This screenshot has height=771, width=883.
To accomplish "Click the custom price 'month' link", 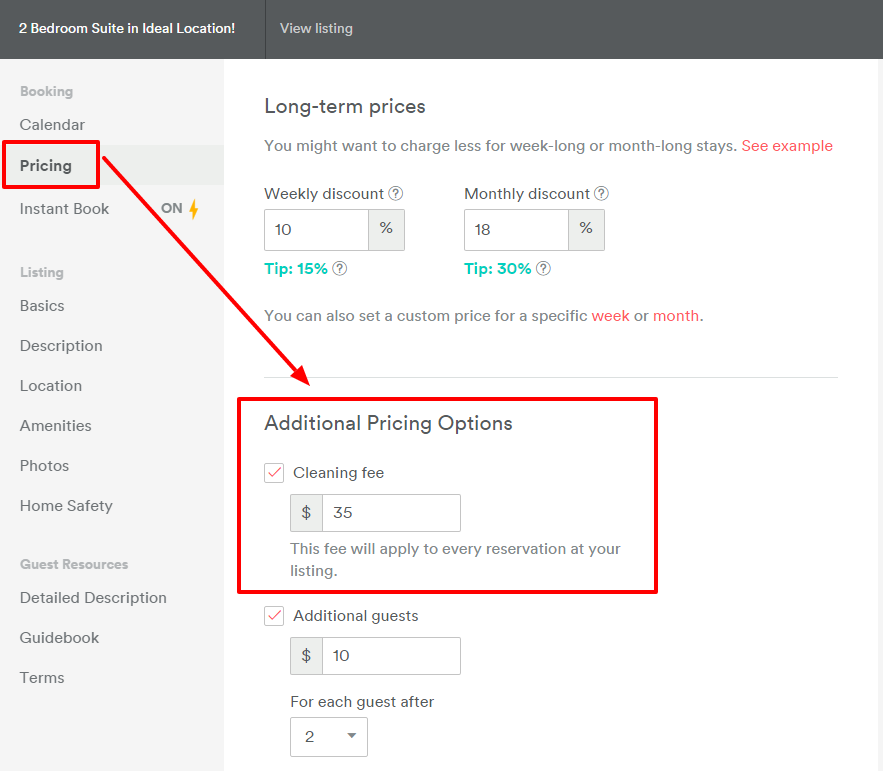I will pos(676,316).
